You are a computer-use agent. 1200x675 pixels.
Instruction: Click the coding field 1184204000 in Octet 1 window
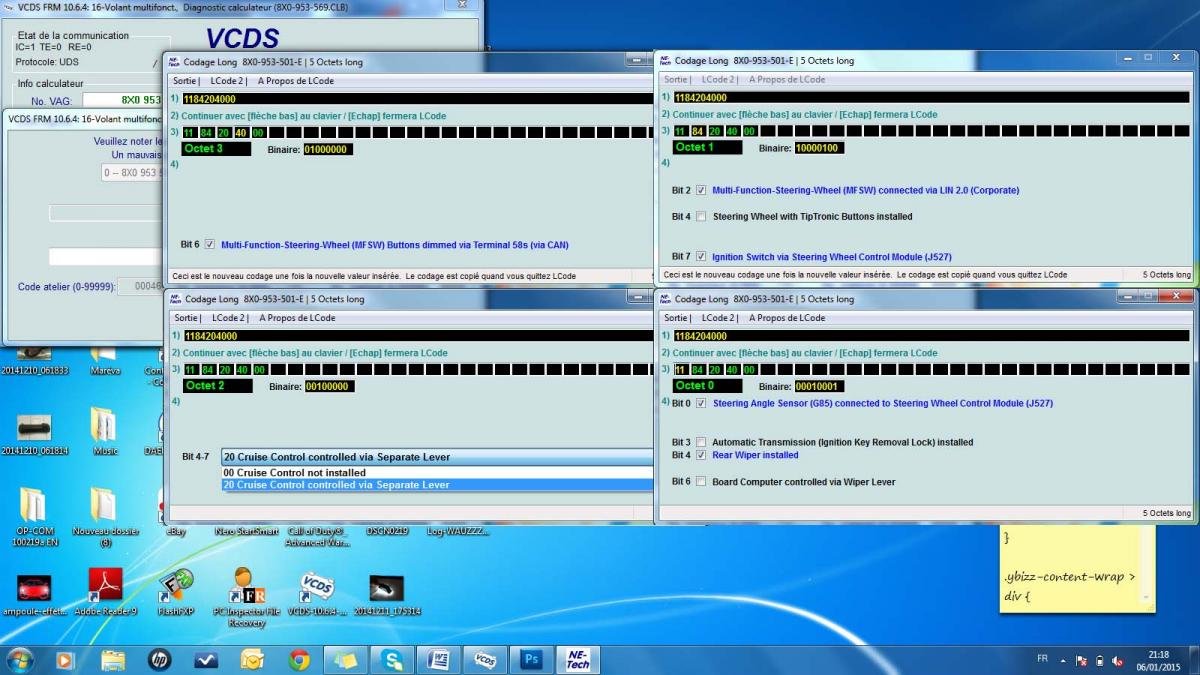[932, 98]
